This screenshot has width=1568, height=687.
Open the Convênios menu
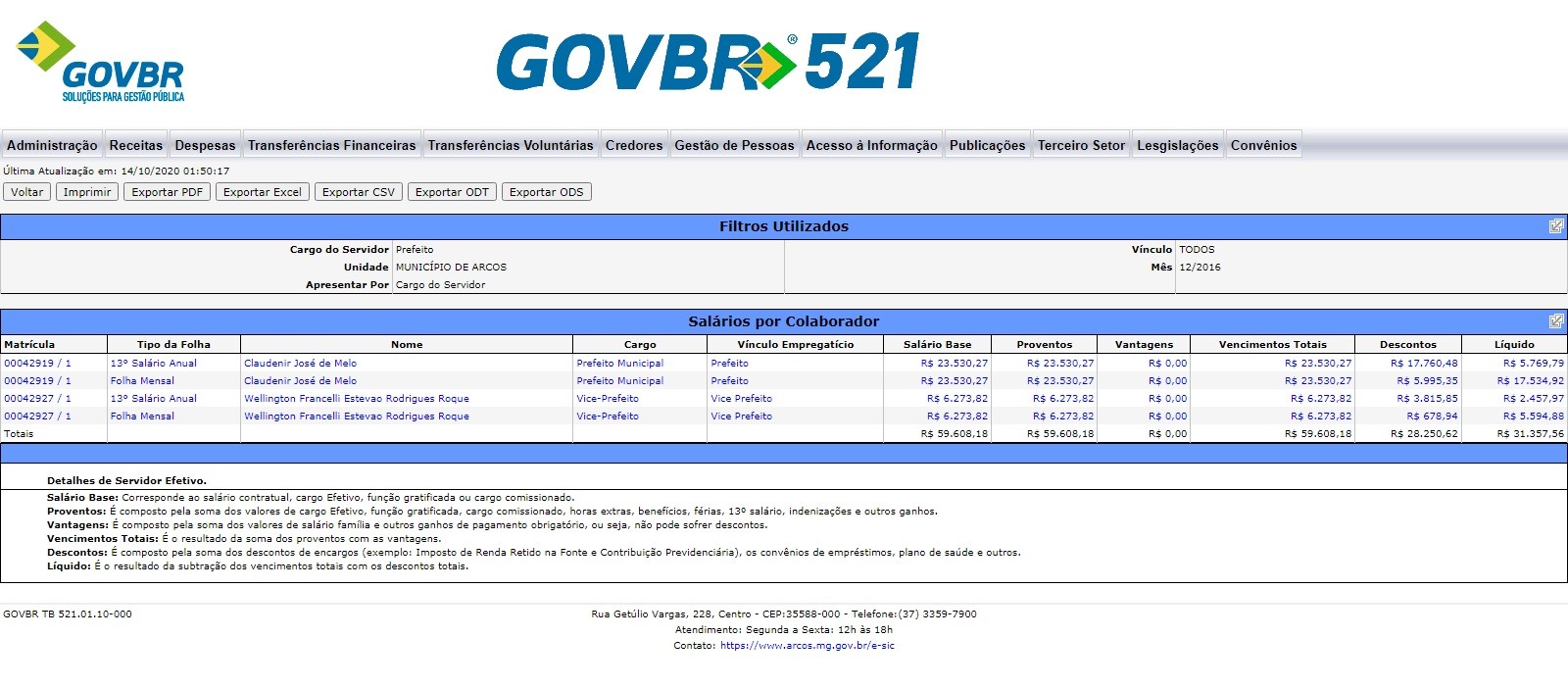(x=1264, y=145)
